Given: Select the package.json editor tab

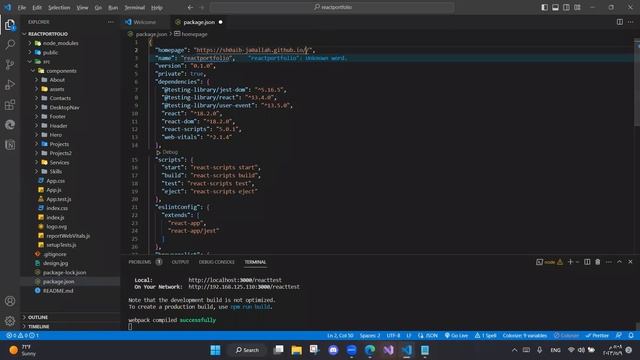Looking at the screenshot, I should point(199,22).
